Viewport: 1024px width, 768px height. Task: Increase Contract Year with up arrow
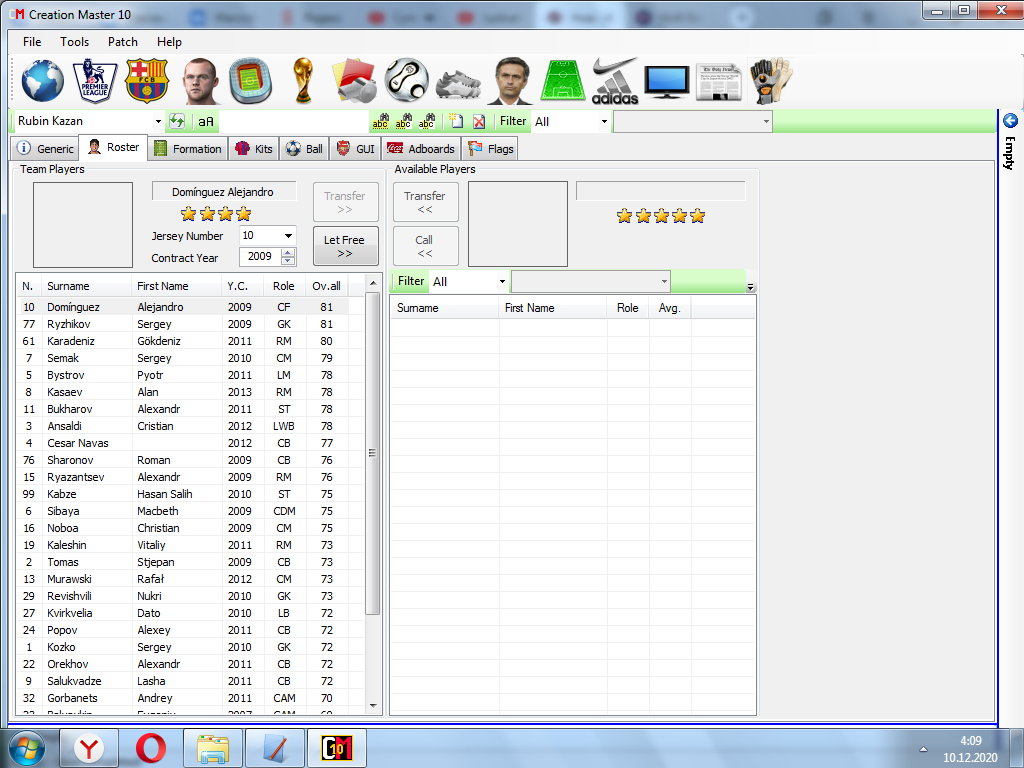(x=288, y=253)
